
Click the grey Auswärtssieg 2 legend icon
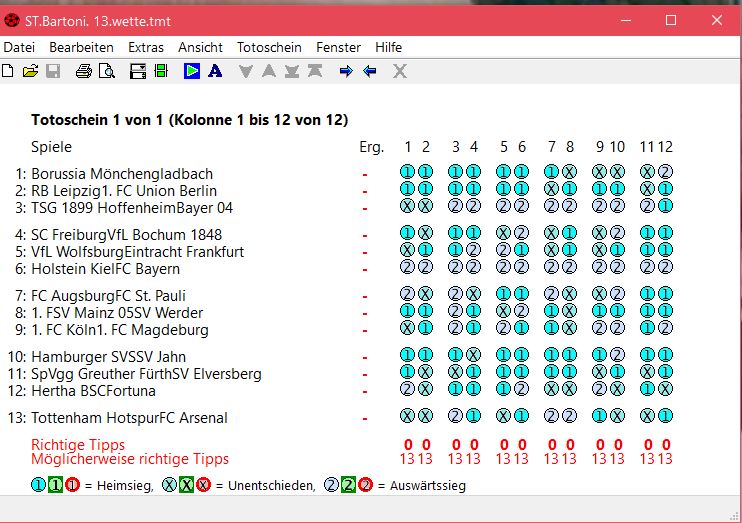[331, 485]
